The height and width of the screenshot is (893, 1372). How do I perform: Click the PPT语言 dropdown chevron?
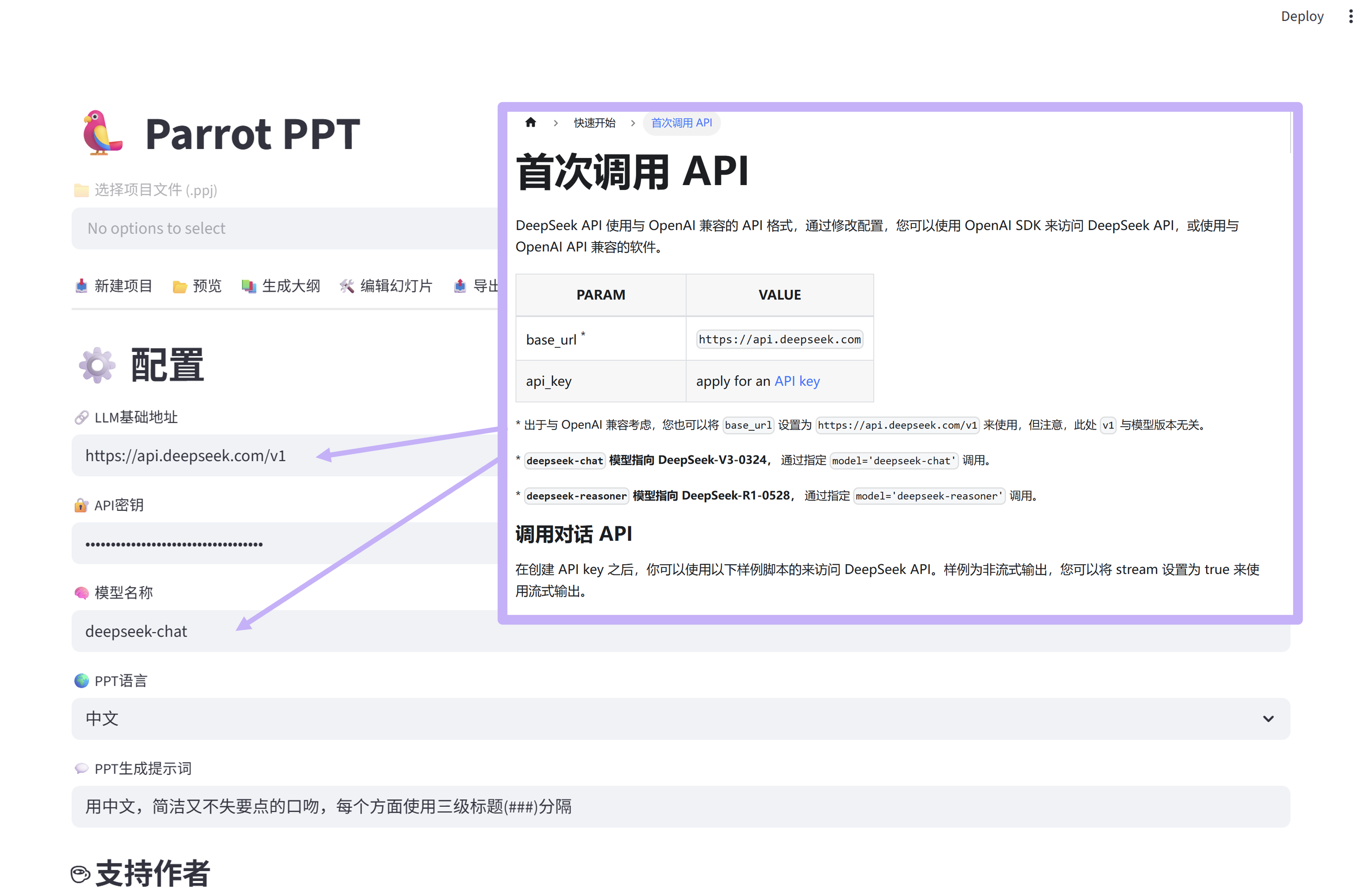1268,719
